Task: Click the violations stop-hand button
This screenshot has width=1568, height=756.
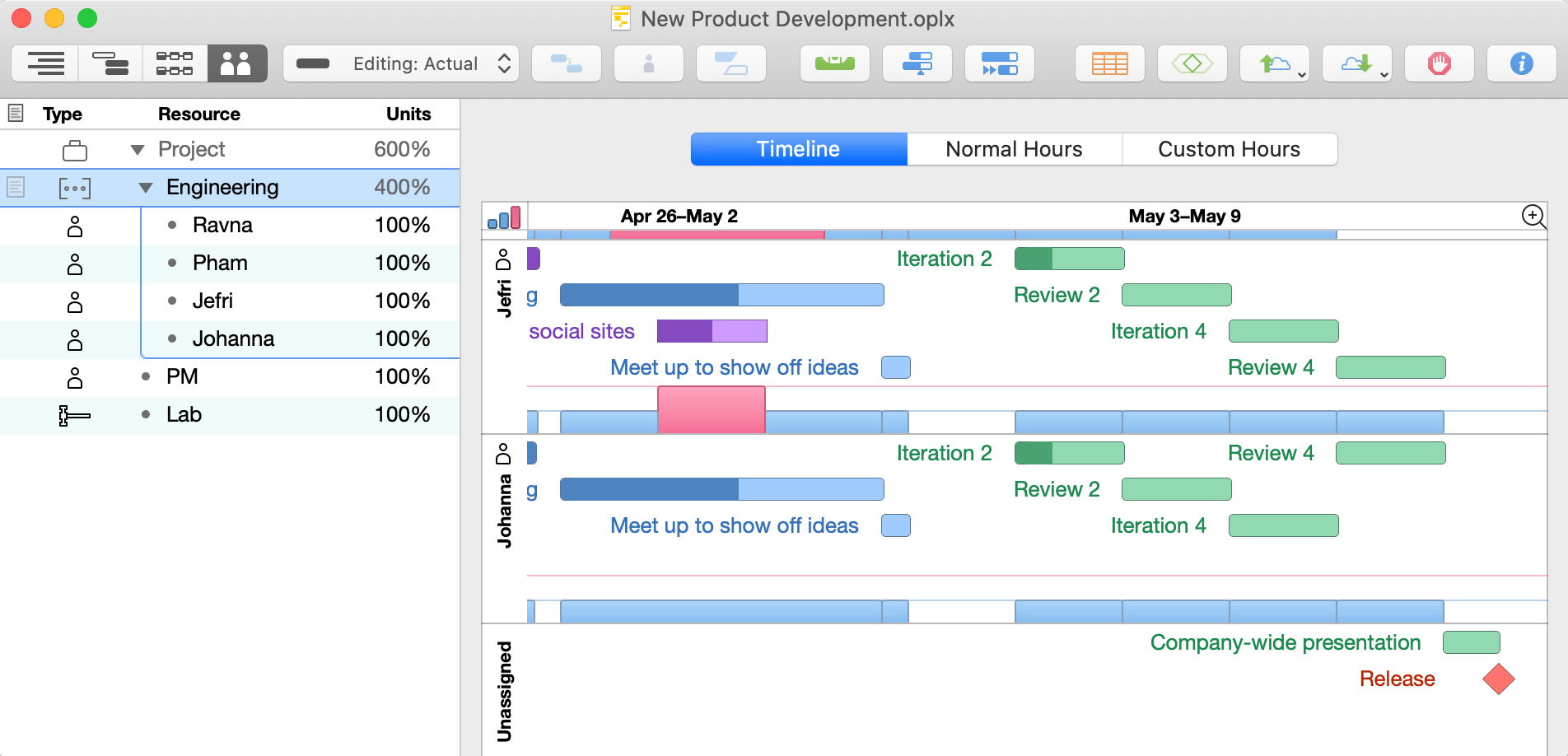Action: click(x=1440, y=63)
